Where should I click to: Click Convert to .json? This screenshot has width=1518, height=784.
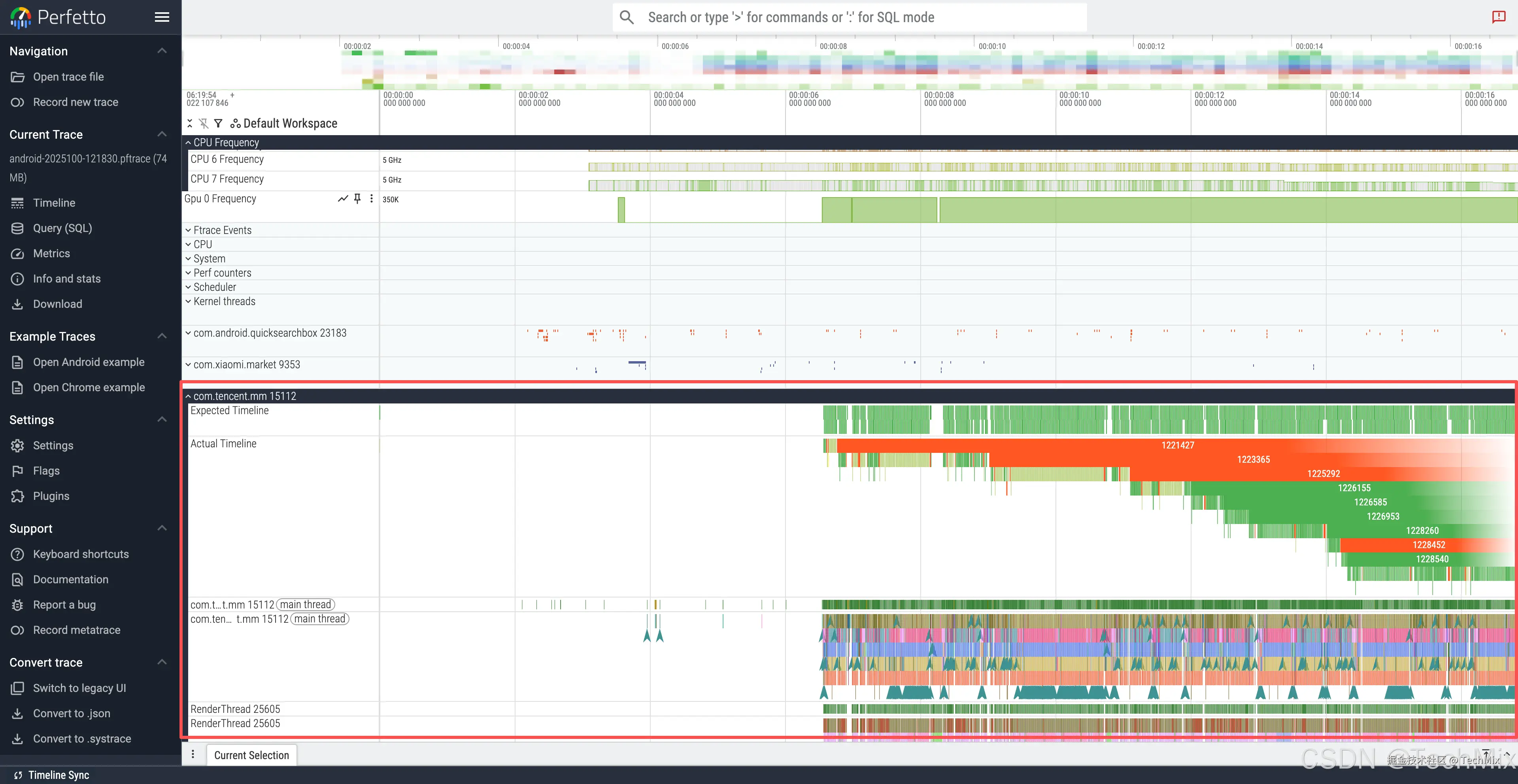71,713
